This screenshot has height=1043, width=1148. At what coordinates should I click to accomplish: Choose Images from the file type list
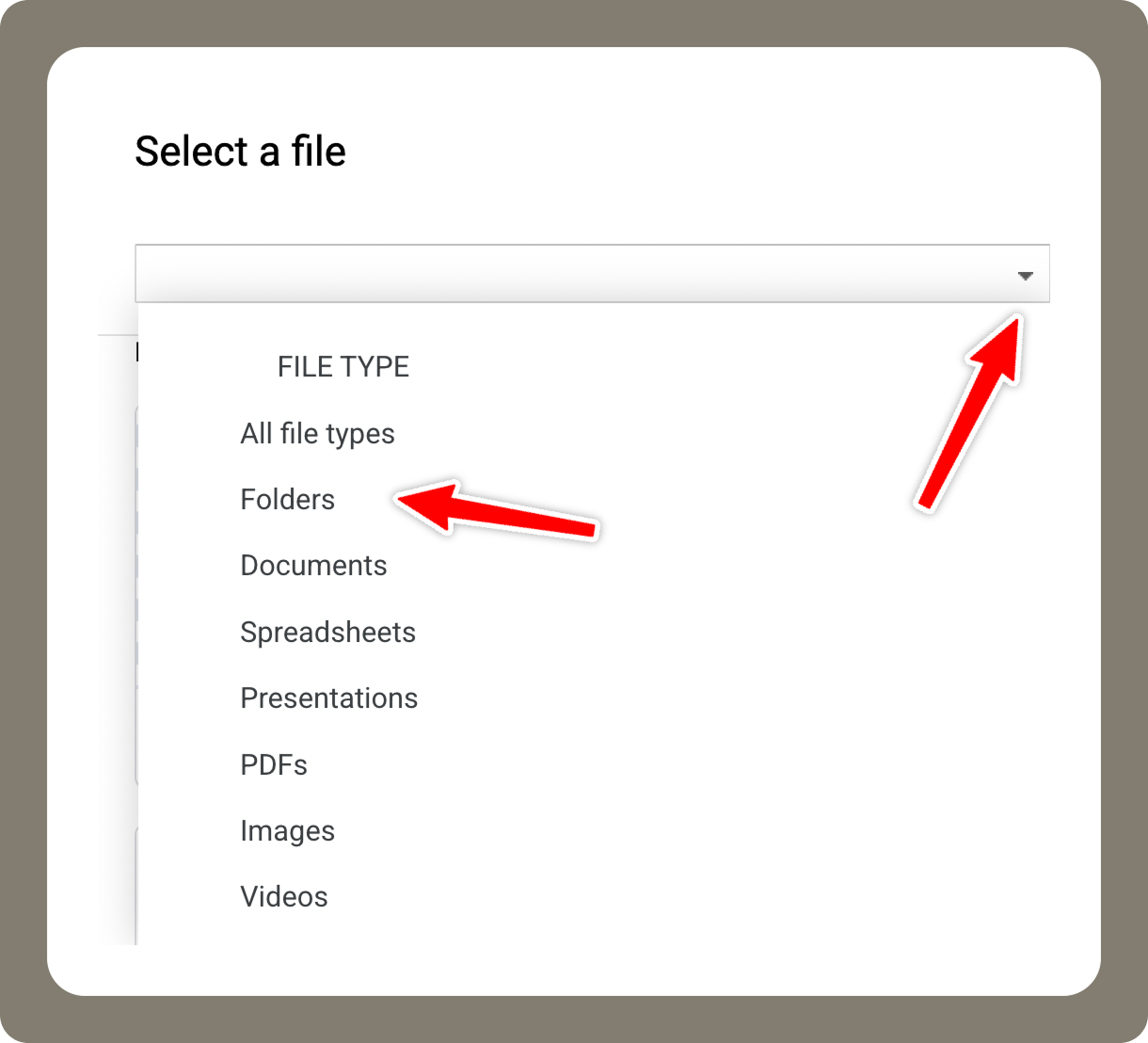(x=287, y=831)
